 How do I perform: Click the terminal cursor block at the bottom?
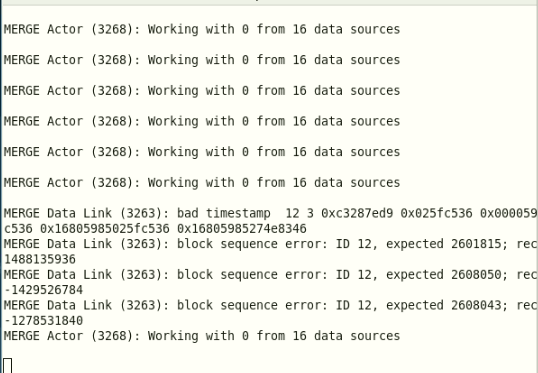point(8,365)
